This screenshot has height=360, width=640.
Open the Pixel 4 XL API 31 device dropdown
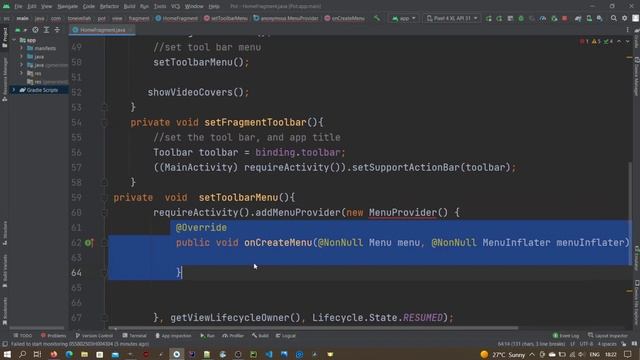pyautogui.click(x=451, y=18)
